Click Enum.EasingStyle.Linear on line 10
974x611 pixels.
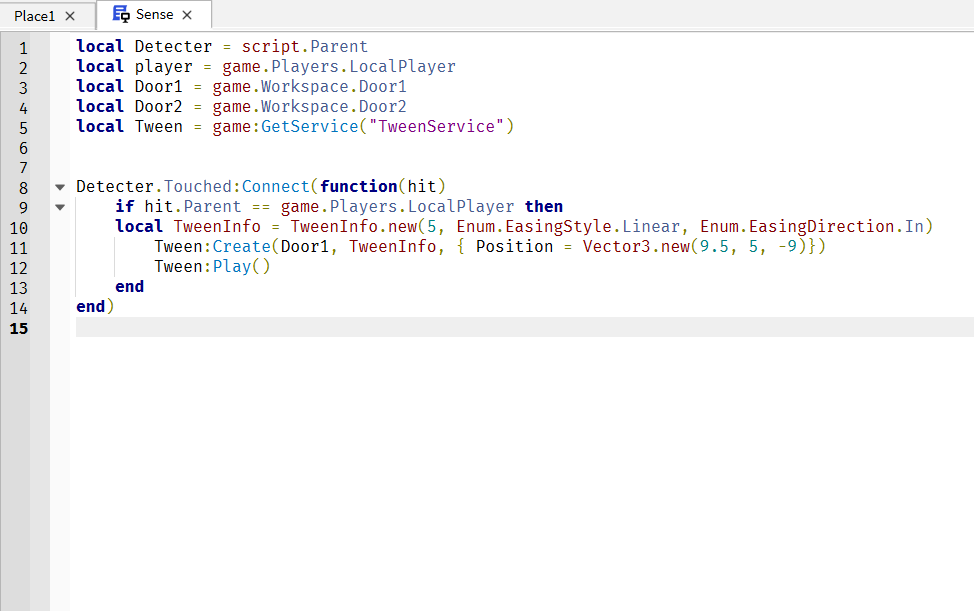coord(568,226)
